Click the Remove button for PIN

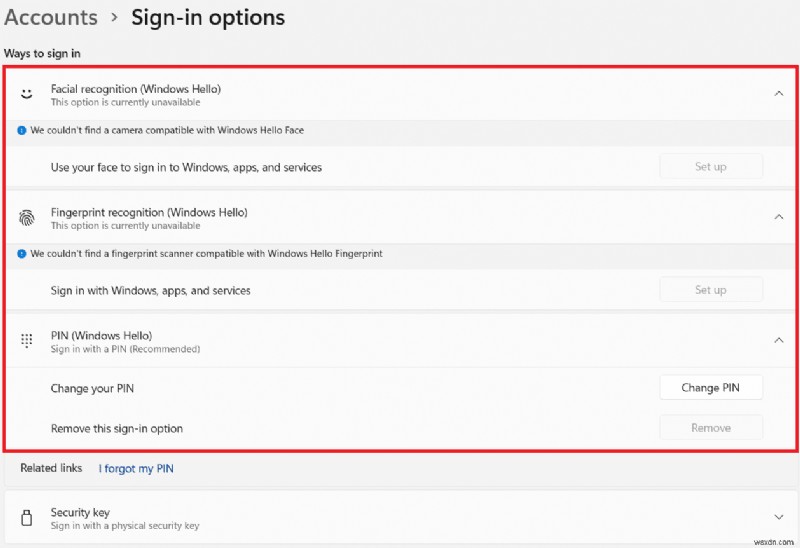(710, 428)
